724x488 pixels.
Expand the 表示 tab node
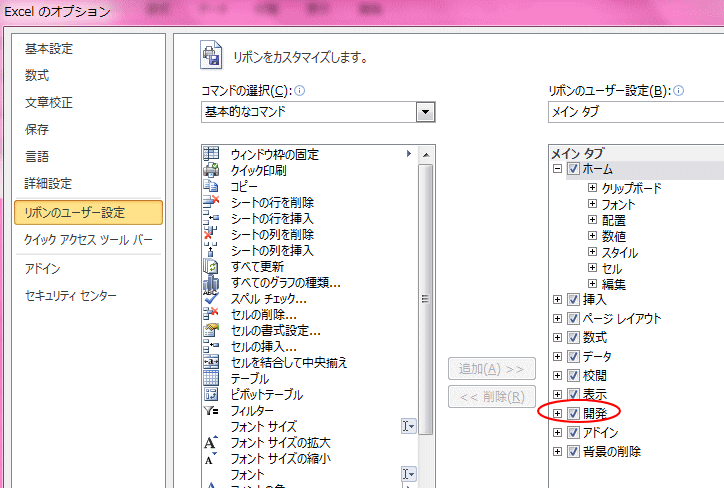click(557, 394)
